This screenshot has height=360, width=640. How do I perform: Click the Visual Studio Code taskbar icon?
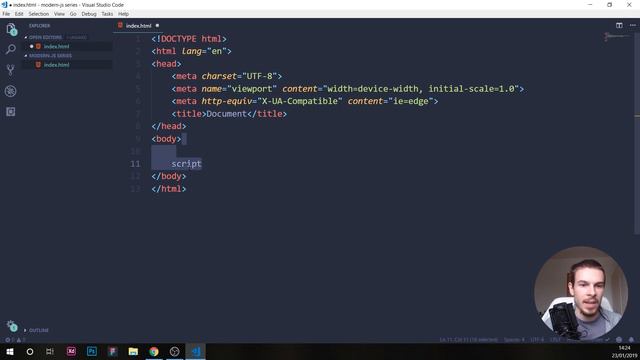click(196, 351)
